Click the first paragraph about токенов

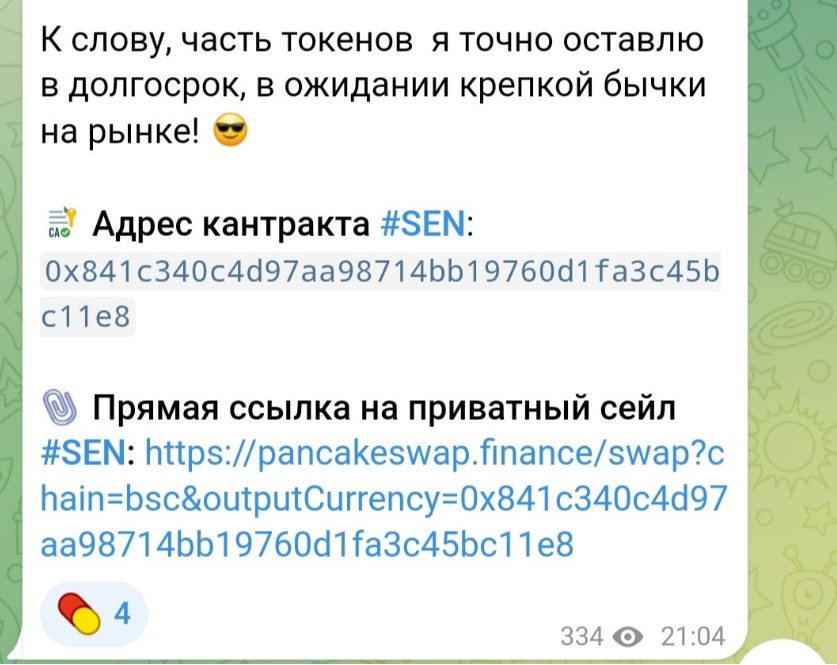[x=373, y=85]
